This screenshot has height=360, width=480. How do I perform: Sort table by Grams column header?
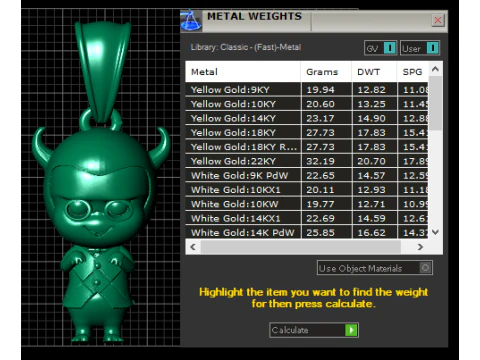point(326,72)
